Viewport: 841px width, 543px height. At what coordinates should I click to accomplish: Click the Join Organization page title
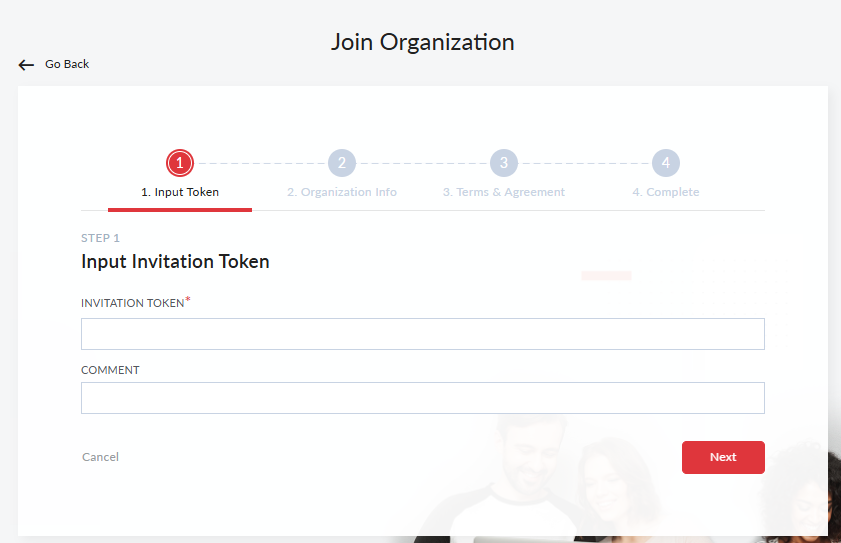click(x=422, y=43)
